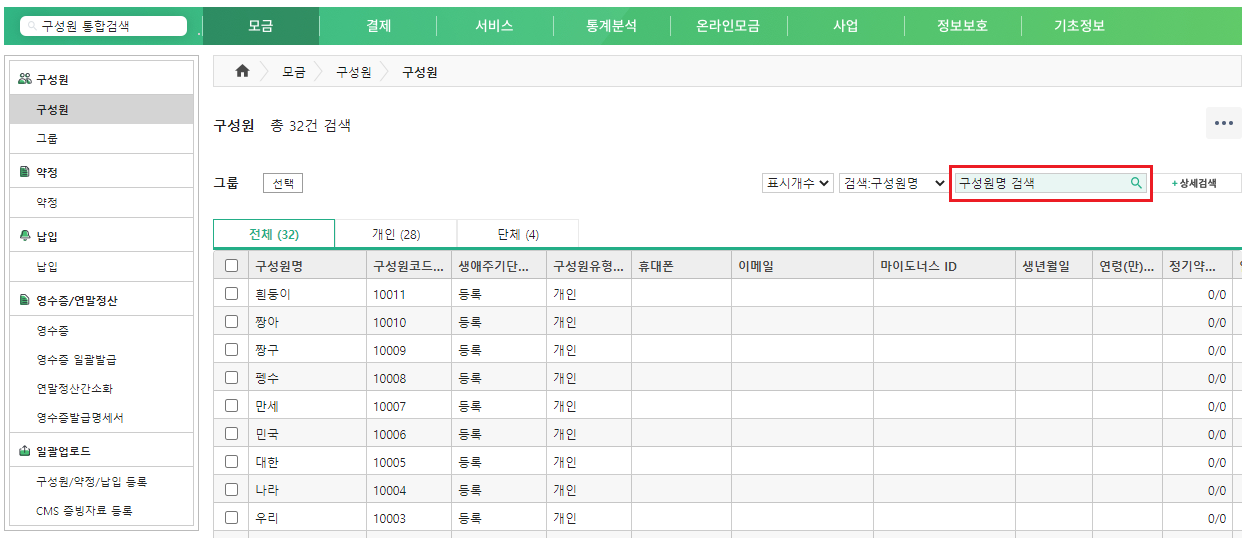
Task: Open the 사업 top menu
Action: [845, 26]
